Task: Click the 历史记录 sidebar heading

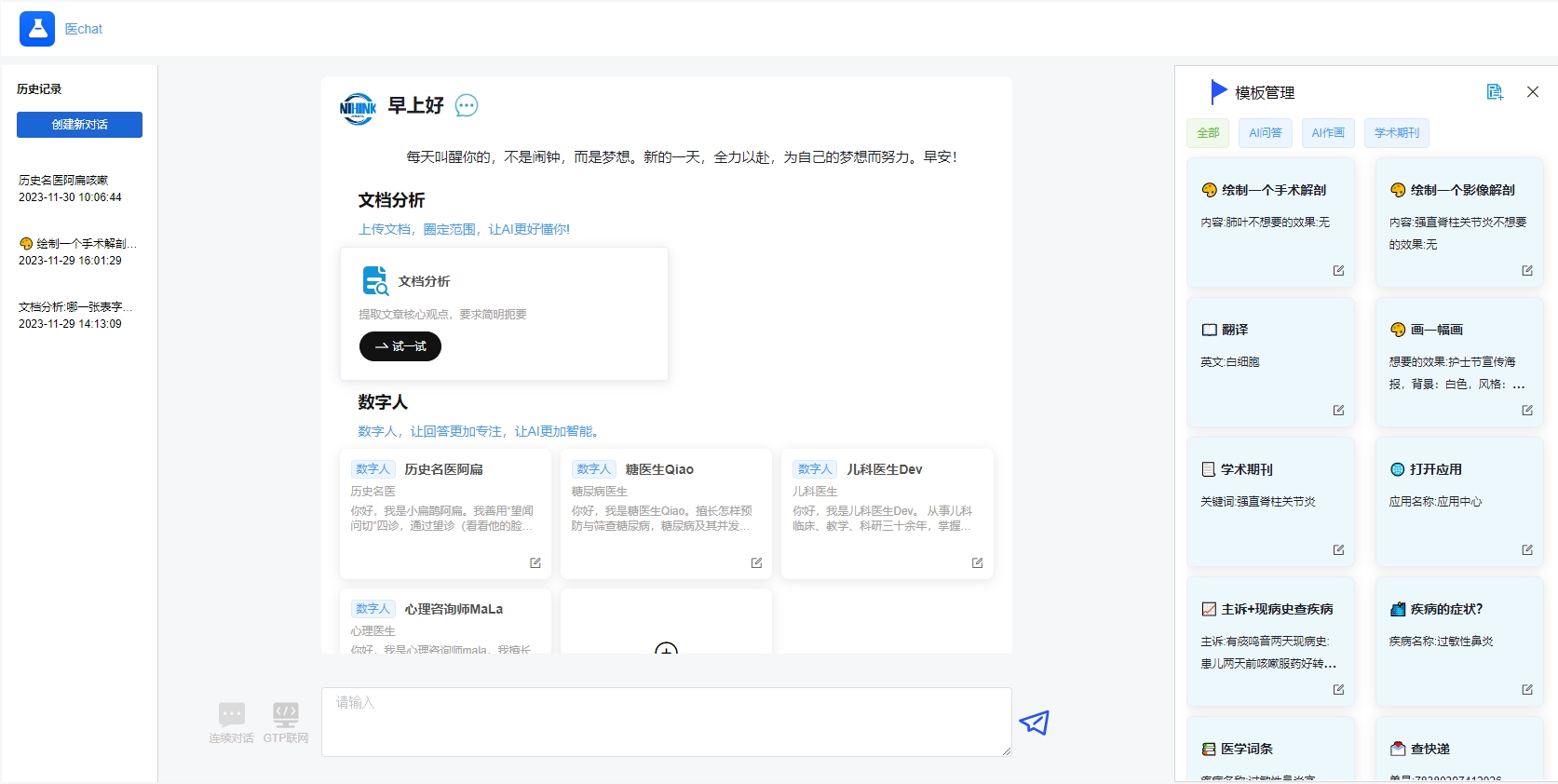Action: 39,89
